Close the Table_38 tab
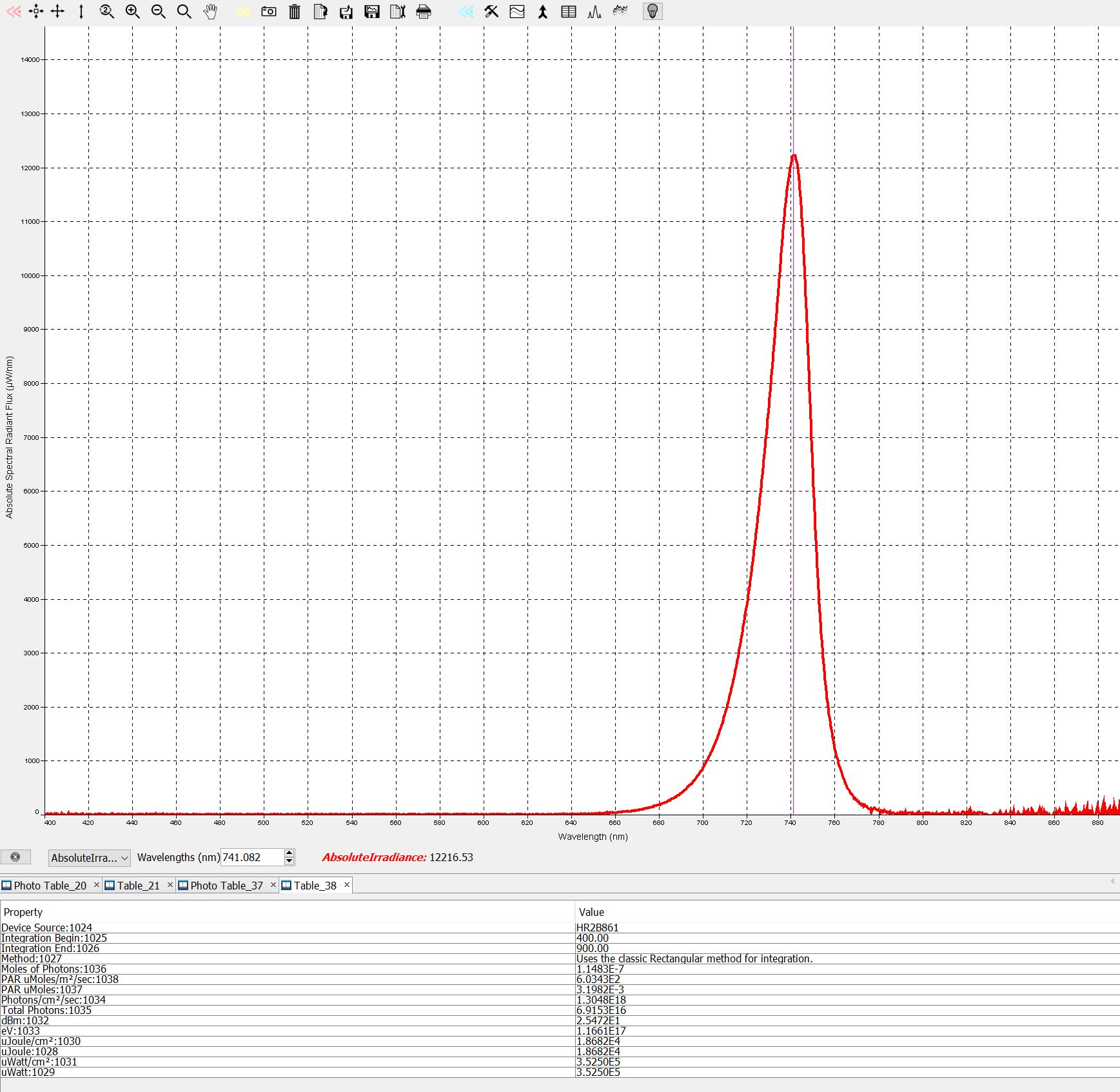1120x1092 pixels. tap(347, 885)
